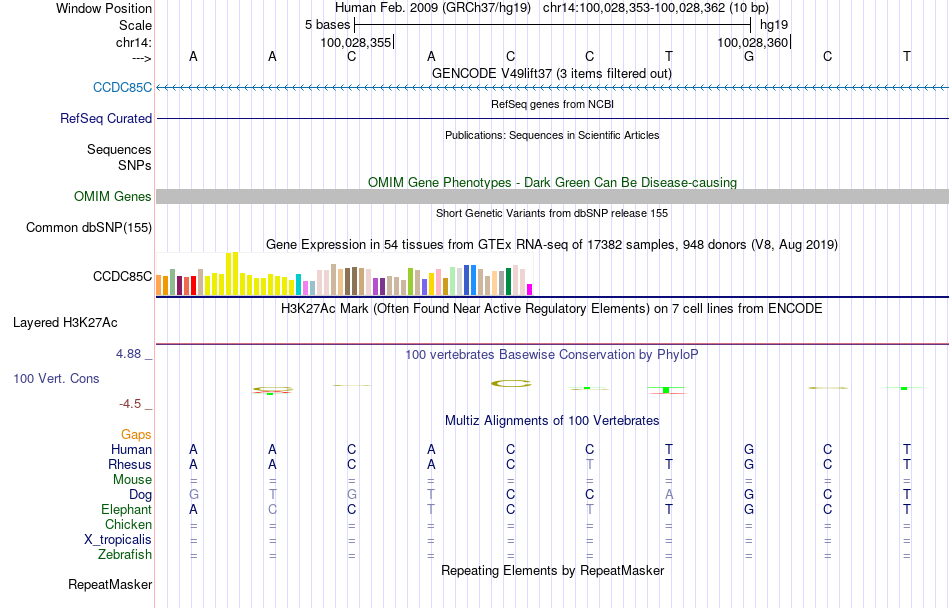Click the 100 Vert. Cons track label
950x608 pixels.
click(x=56, y=378)
